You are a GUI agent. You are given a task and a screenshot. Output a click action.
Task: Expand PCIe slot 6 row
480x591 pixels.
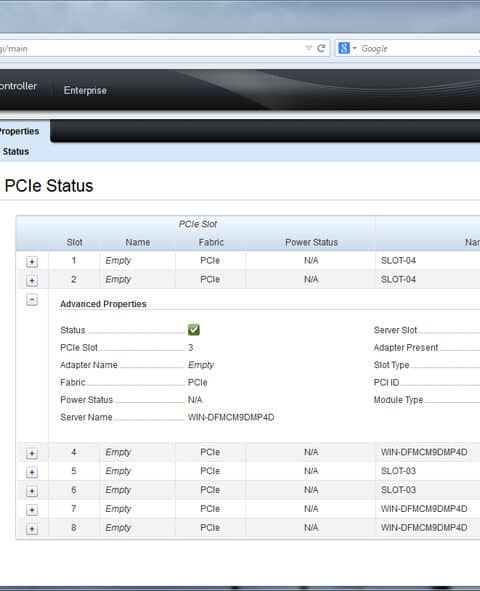click(x=32, y=491)
